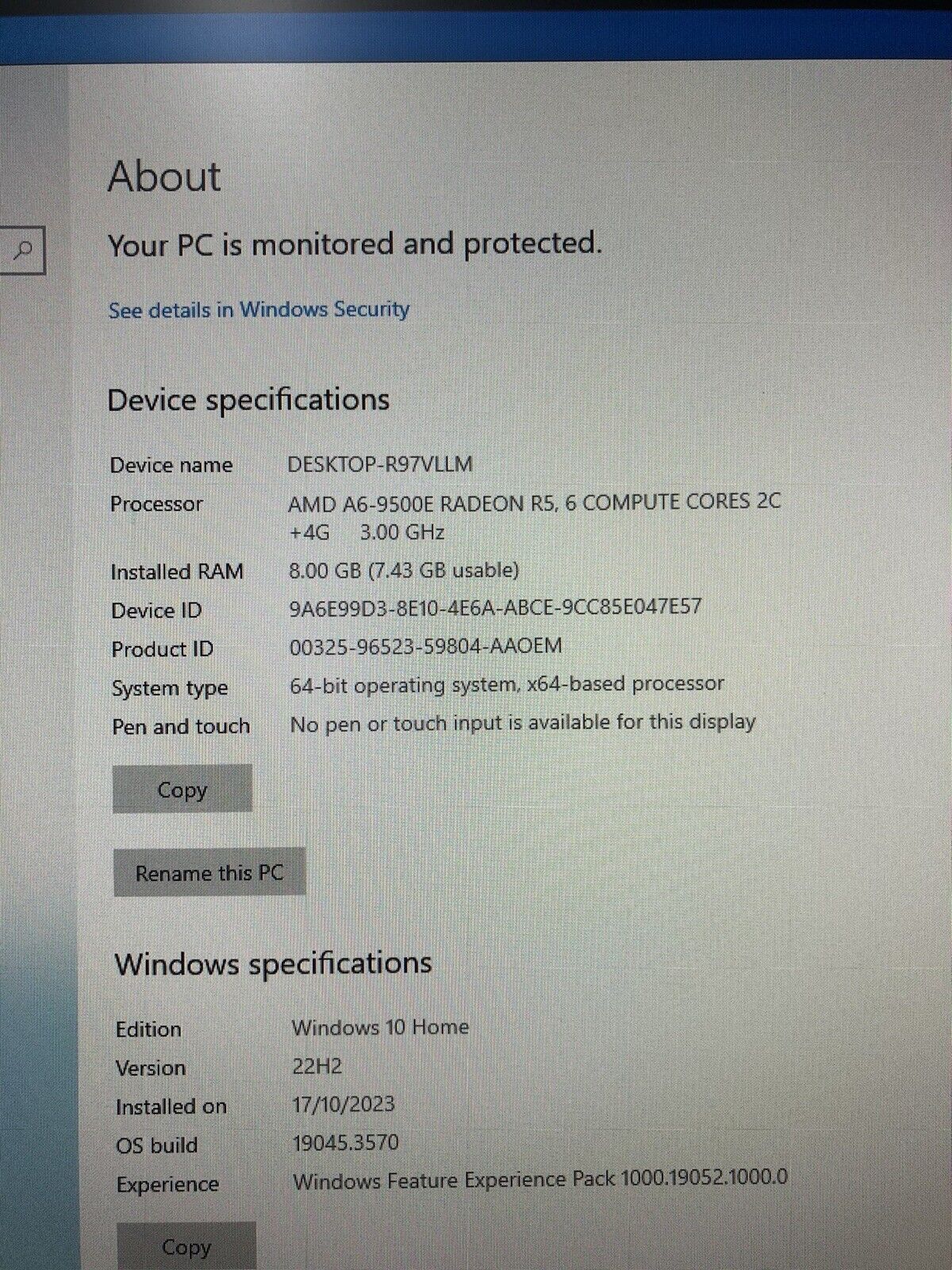This screenshot has width=952, height=1270.
Task: Select device name value DESKTOP-R97VLLM
Action: [380, 464]
